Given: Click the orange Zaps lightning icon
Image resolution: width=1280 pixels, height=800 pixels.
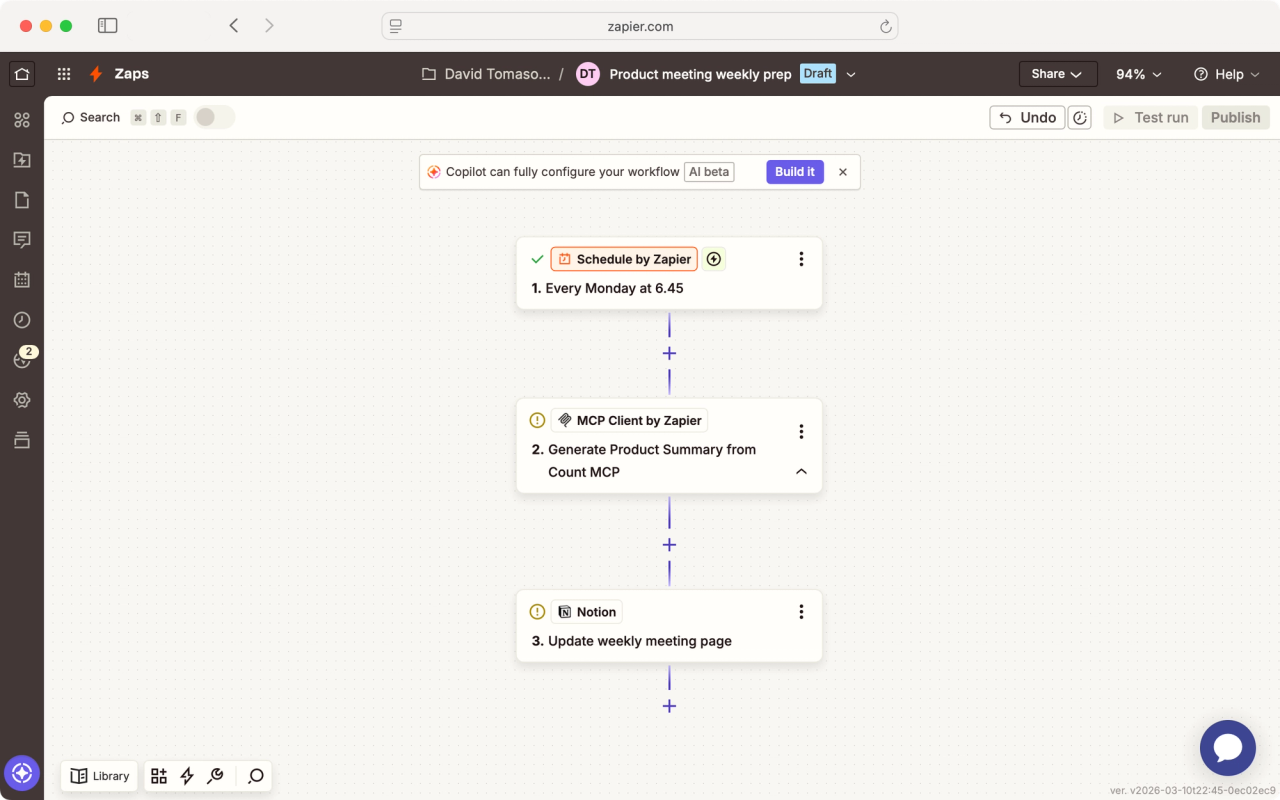Looking at the screenshot, I should pos(96,73).
